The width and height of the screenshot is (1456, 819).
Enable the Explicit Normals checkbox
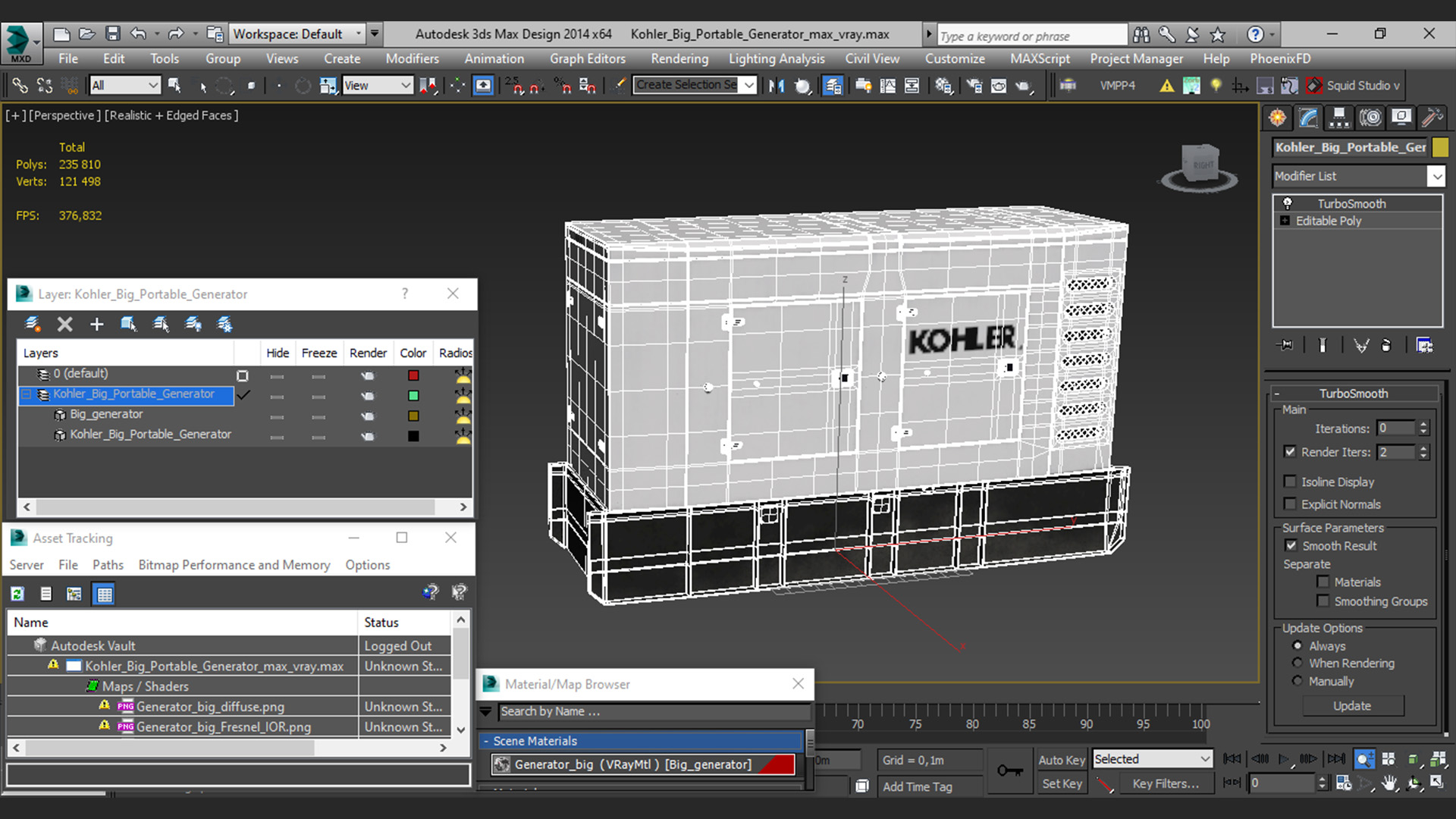[x=1290, y=504]
